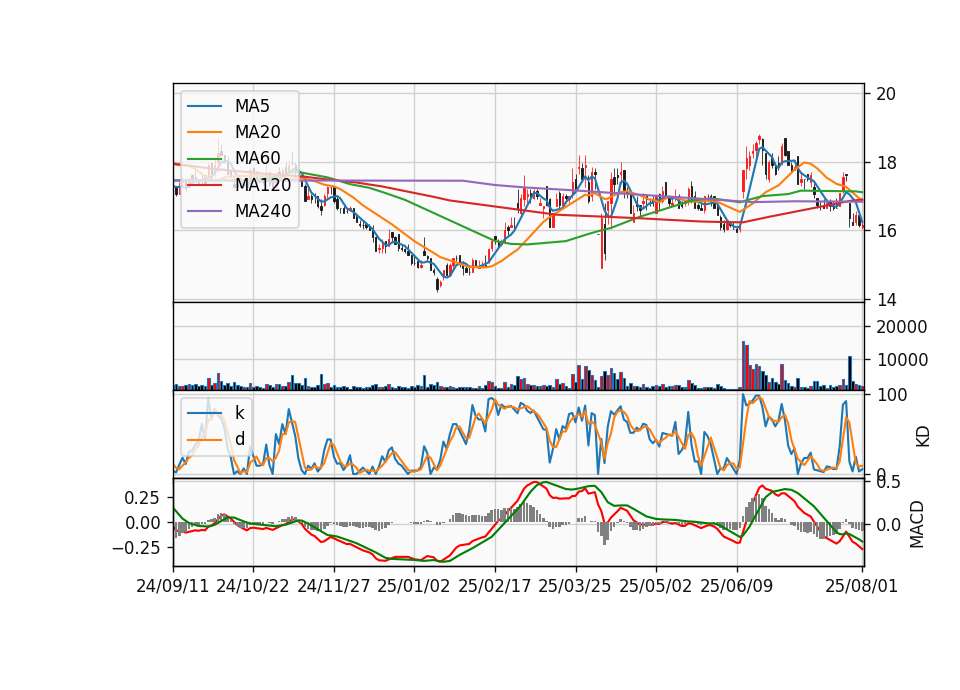The image size is (960, 690).
Task: Click the 25/03/25 date tick label
Action: [575, 586]
